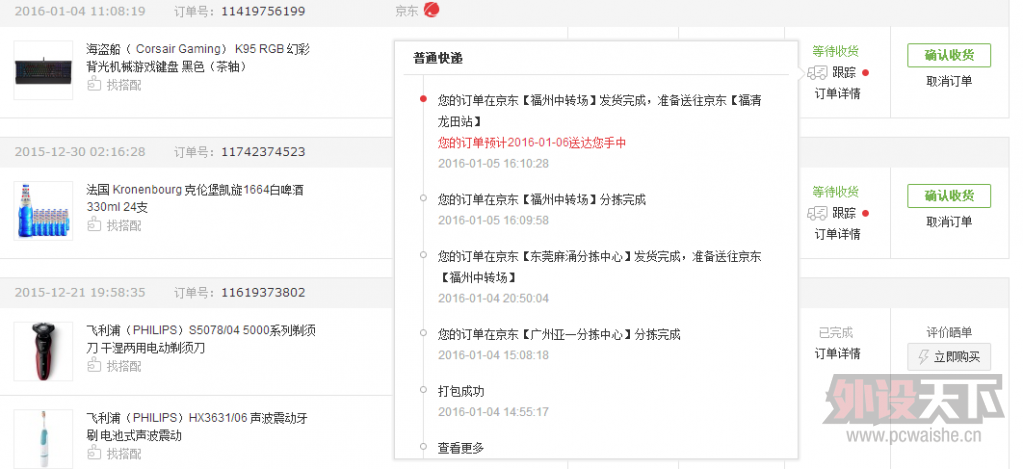Open Philips shaver product thumbnail
The image size is (1023, 469).
(43, 351)
